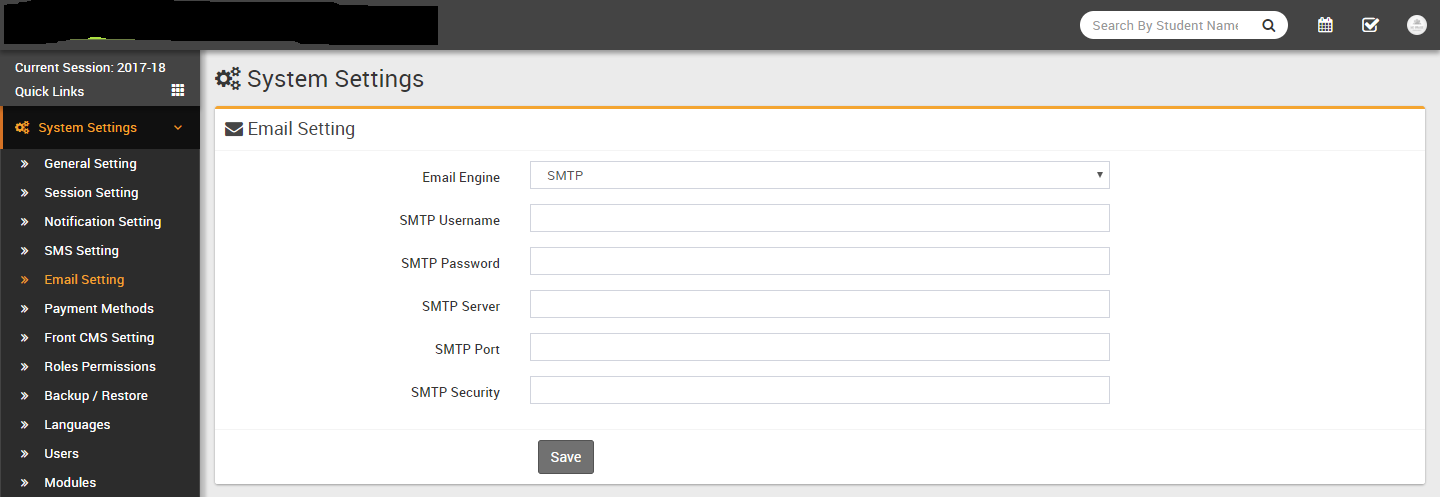1440x497 pixels.
Task: Click the search magnifier icon
Action: pos(1268,26)
